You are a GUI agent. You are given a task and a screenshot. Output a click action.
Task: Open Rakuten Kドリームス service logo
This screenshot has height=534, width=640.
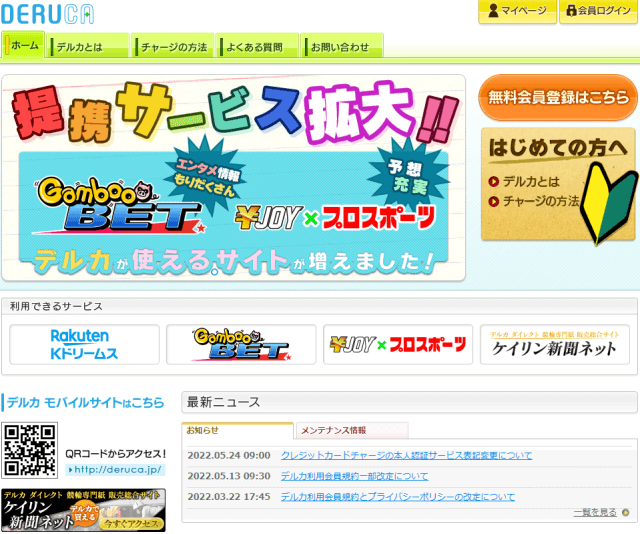(x=84, y=345)
